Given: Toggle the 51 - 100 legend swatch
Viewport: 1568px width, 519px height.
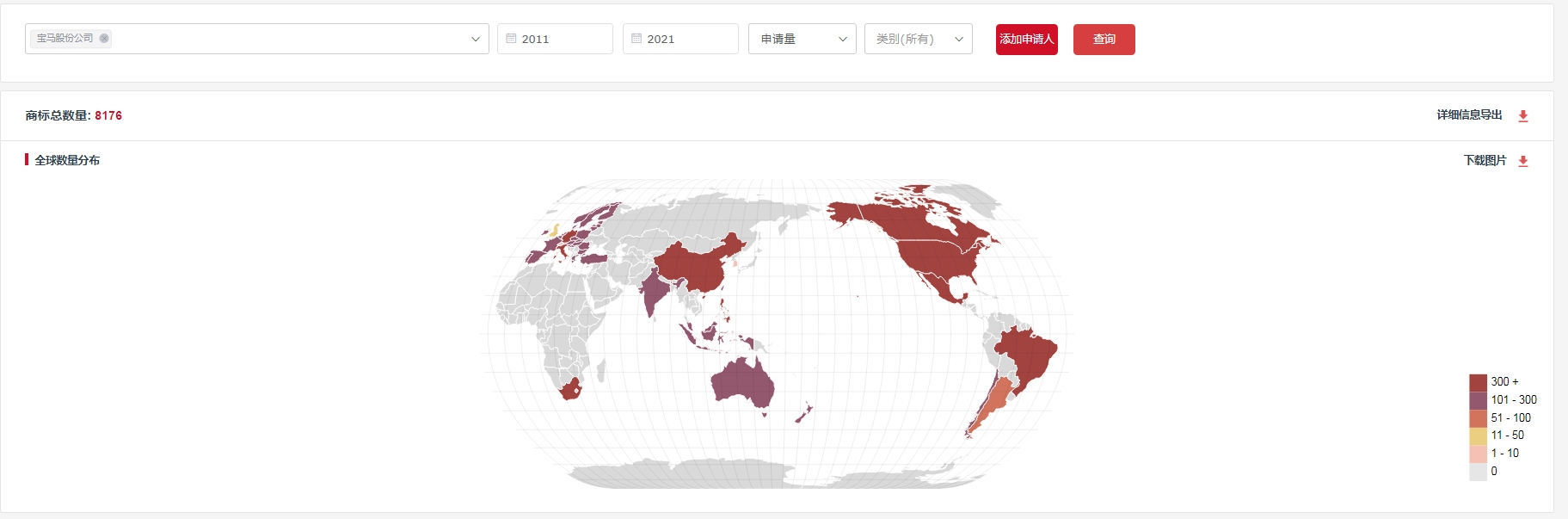Looking at the screenshot, I should 1478,417.
